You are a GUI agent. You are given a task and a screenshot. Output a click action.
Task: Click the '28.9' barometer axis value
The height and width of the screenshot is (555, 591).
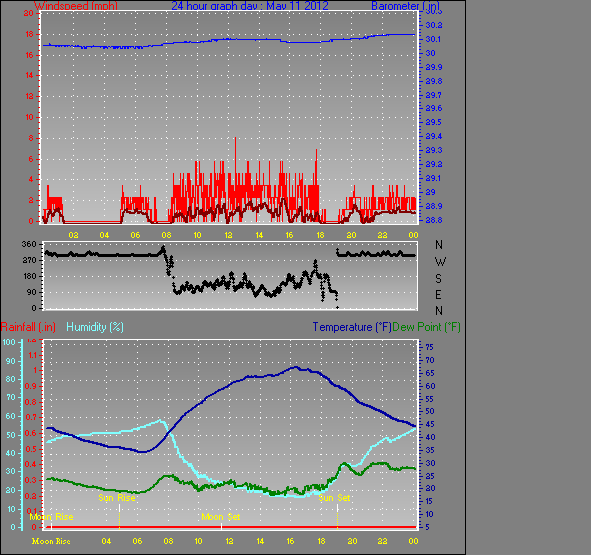434,206
